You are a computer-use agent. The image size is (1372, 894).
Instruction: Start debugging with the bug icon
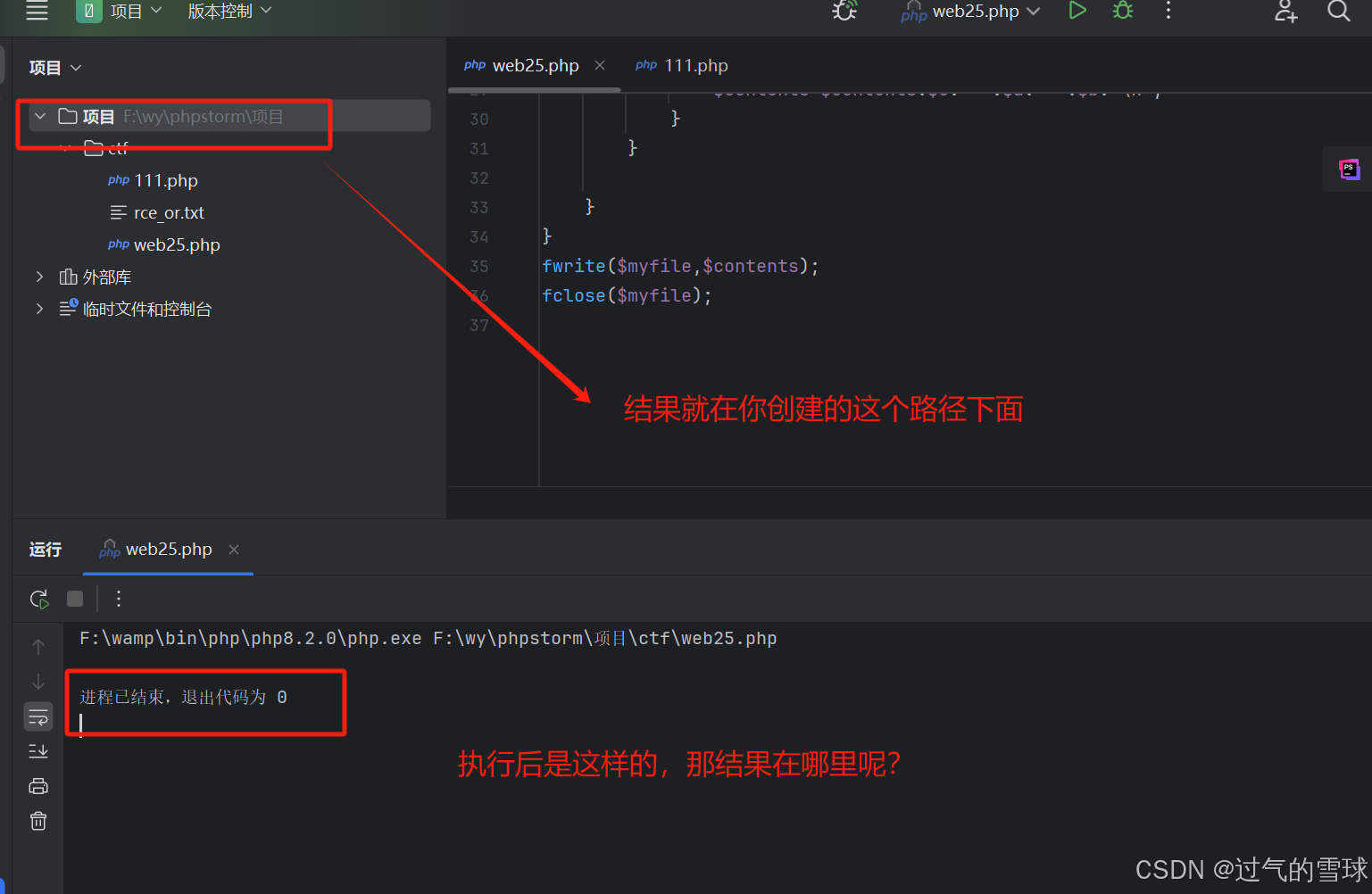(1122, 11)
